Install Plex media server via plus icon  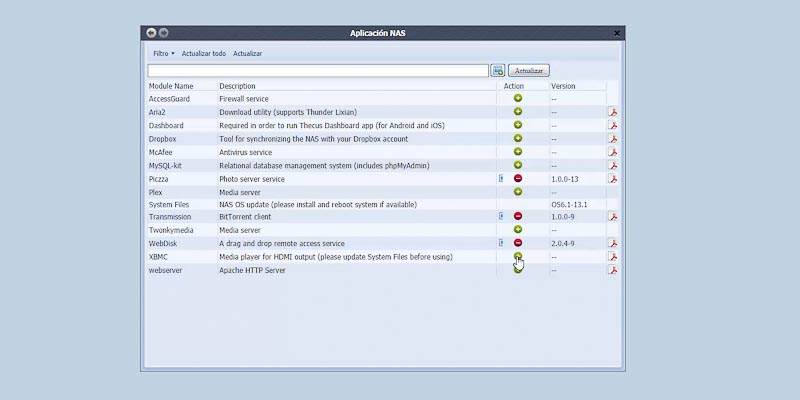(518, 191)
